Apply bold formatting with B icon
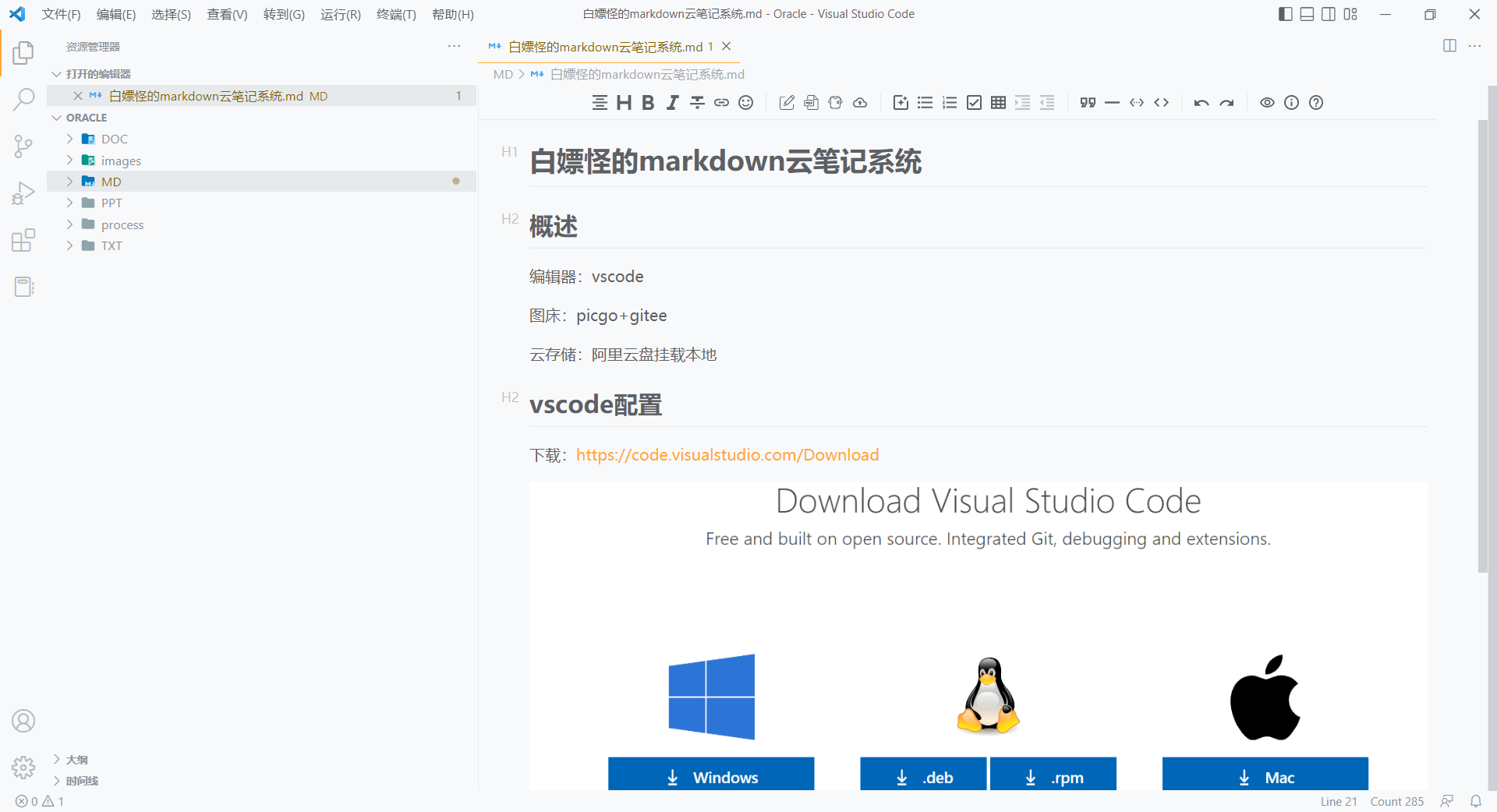 coord(648,103)
